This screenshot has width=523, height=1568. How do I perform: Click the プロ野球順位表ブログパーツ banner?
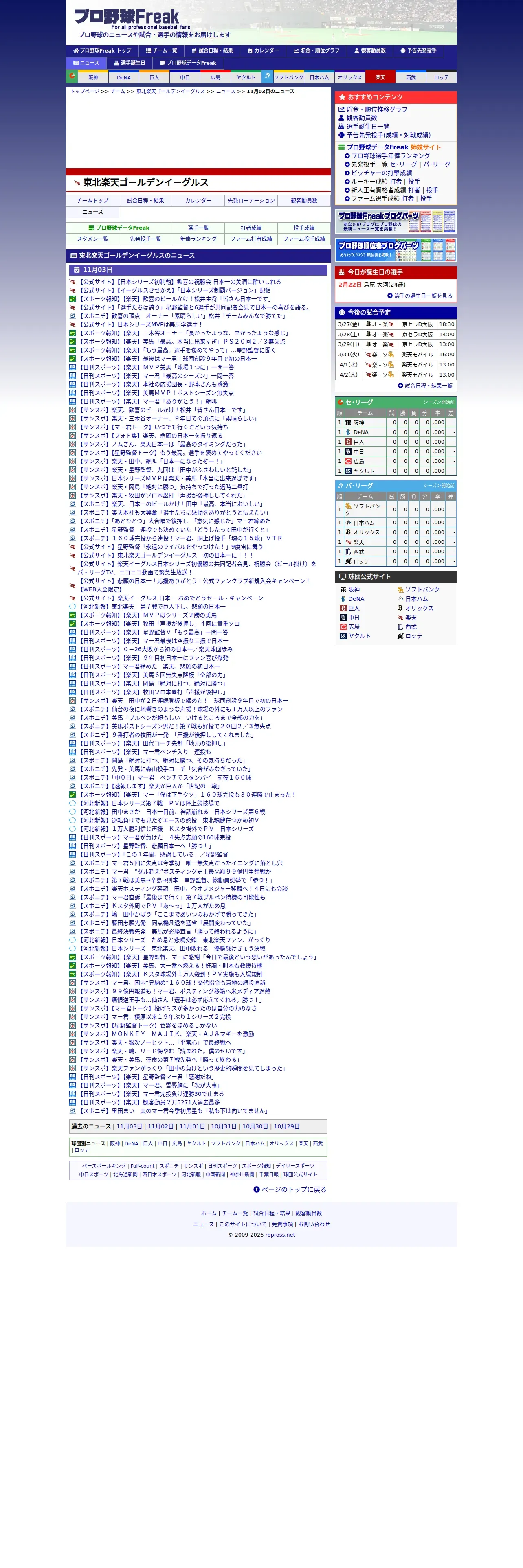(396, 250)
